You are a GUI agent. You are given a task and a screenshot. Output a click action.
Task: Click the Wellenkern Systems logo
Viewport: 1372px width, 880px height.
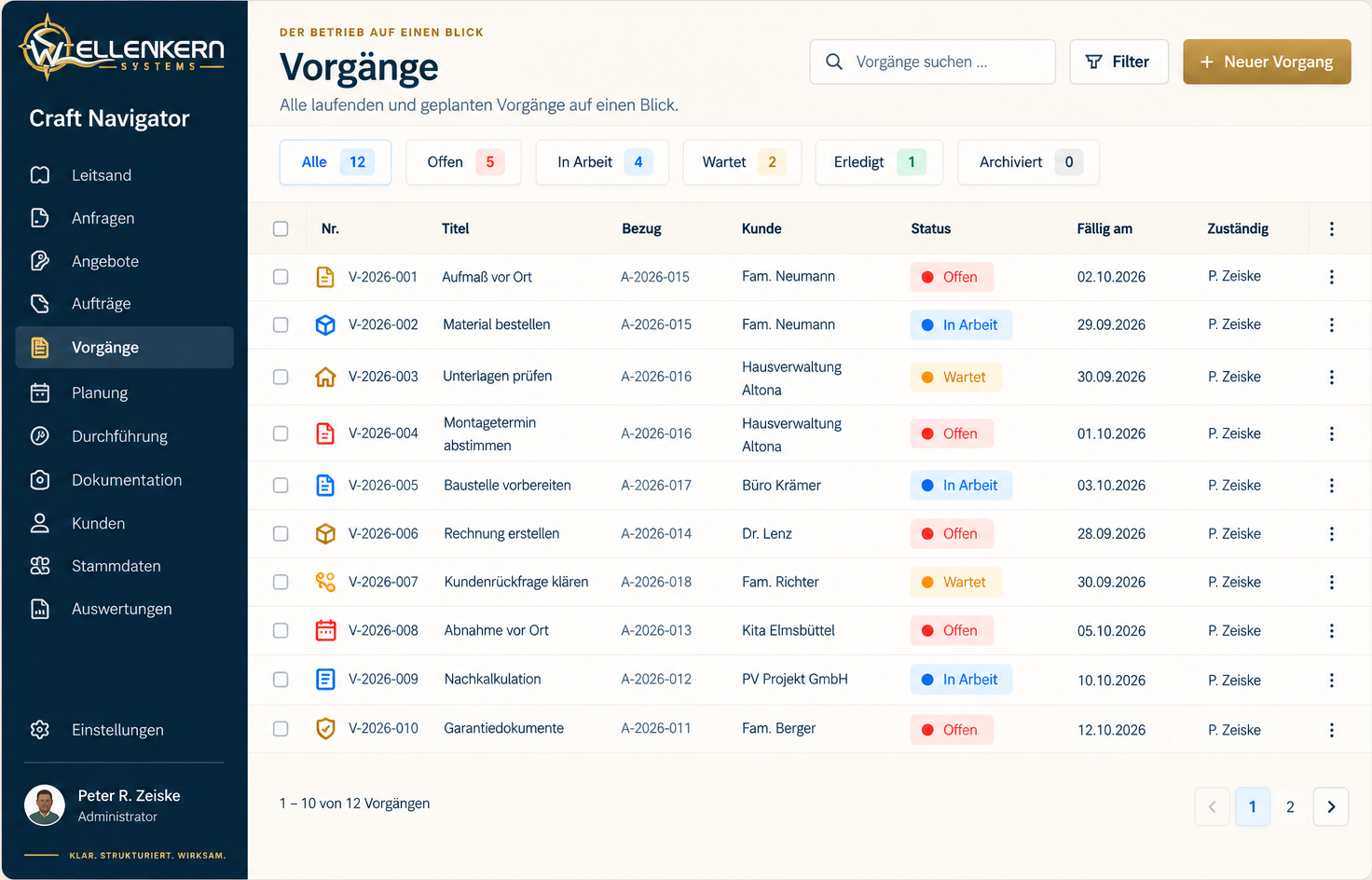pos(122,48)
